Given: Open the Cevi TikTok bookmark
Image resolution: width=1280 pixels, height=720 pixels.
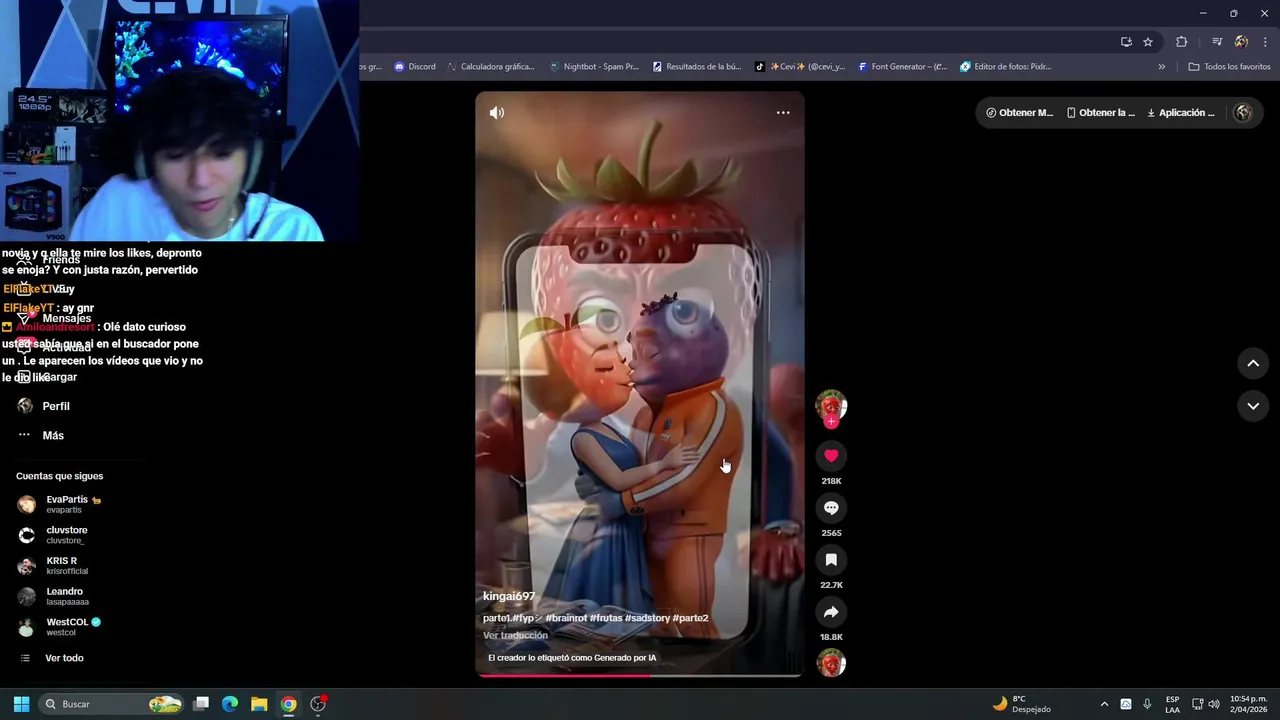Looking at the screenshot, I should click(800, 67).
